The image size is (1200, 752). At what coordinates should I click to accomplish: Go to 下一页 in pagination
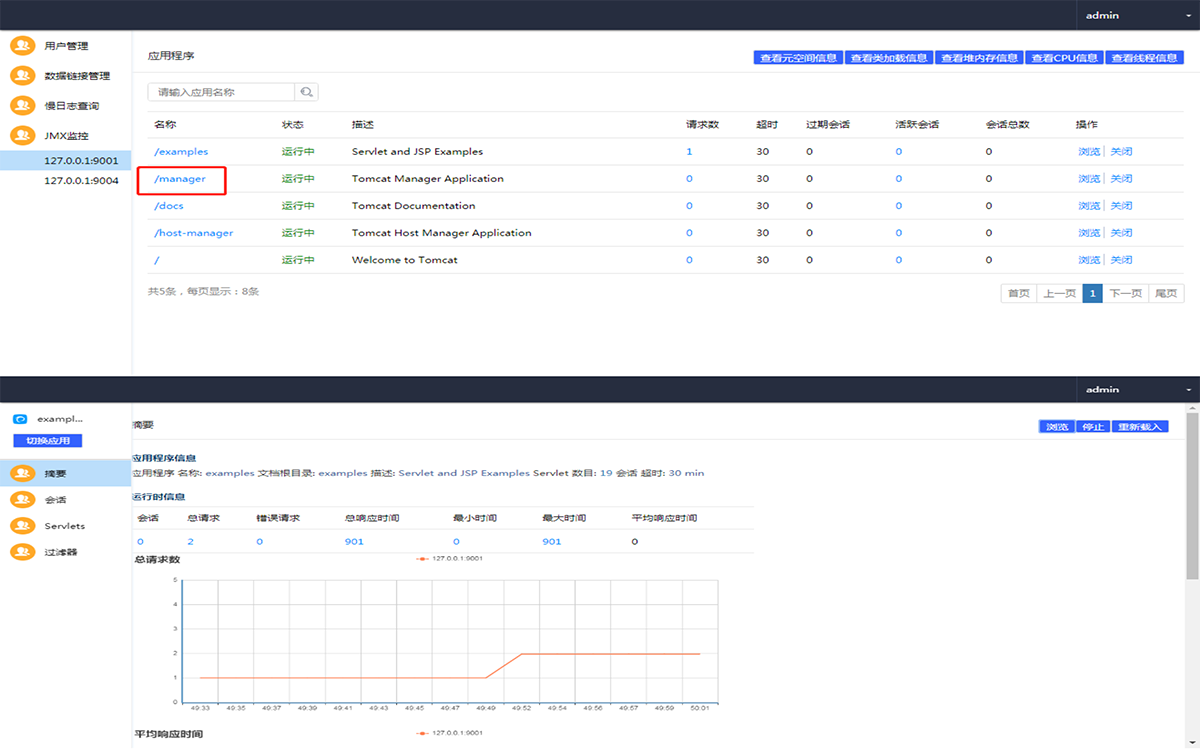1125,293
